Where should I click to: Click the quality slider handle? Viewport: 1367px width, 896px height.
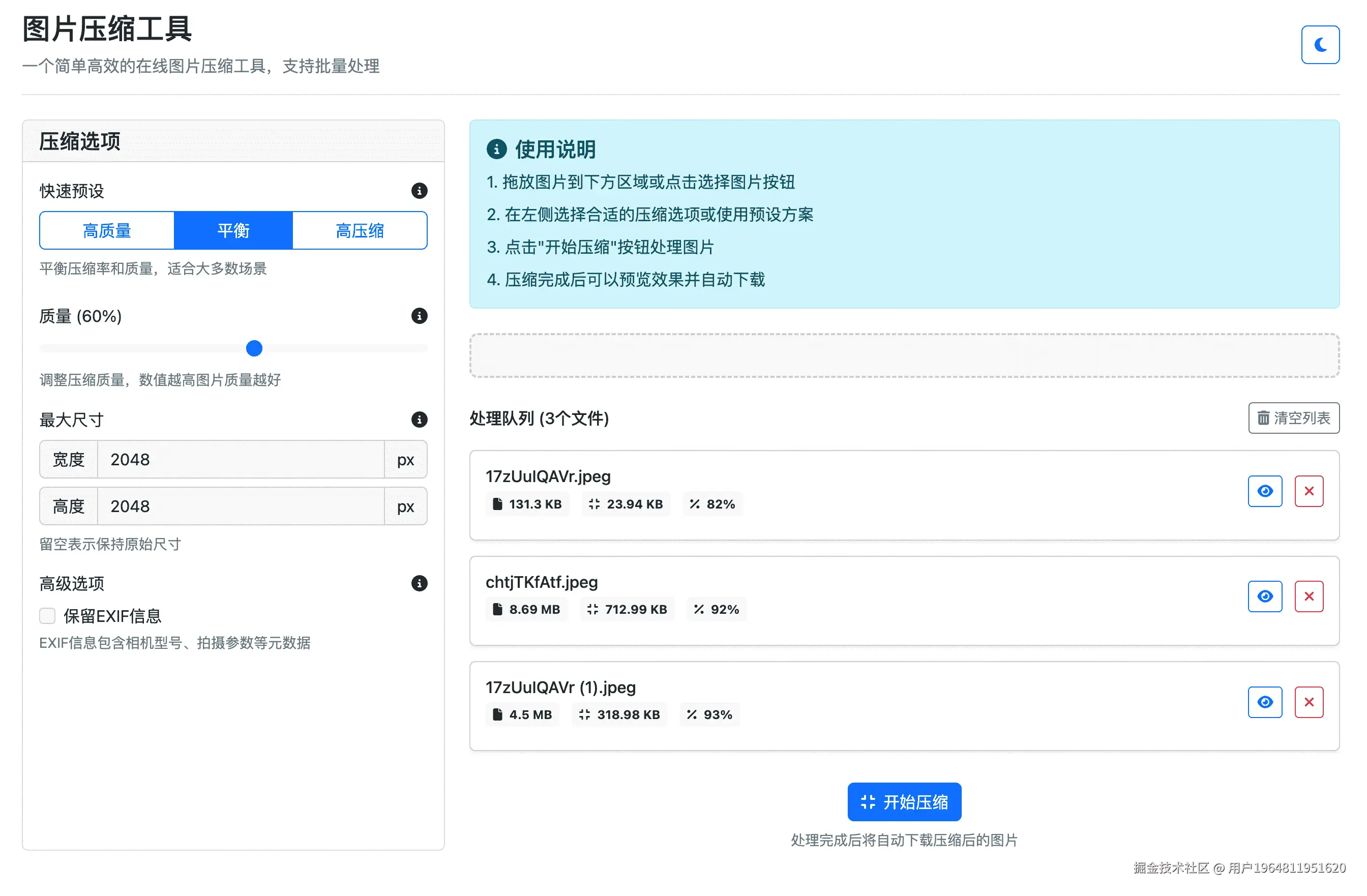tap(254, 349)
